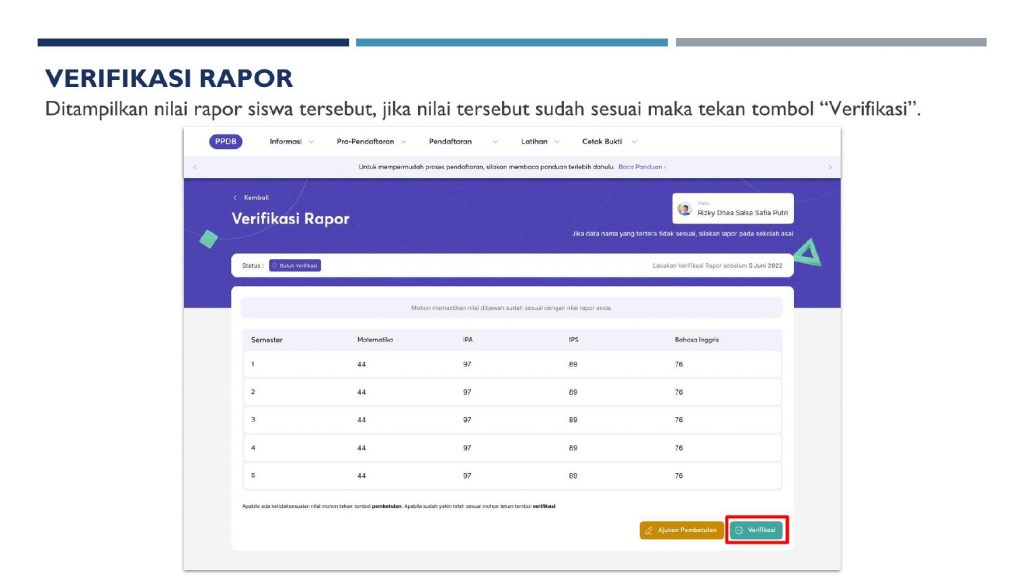Click the user avatar next to Rizky Dhea

tap(684, 209)
